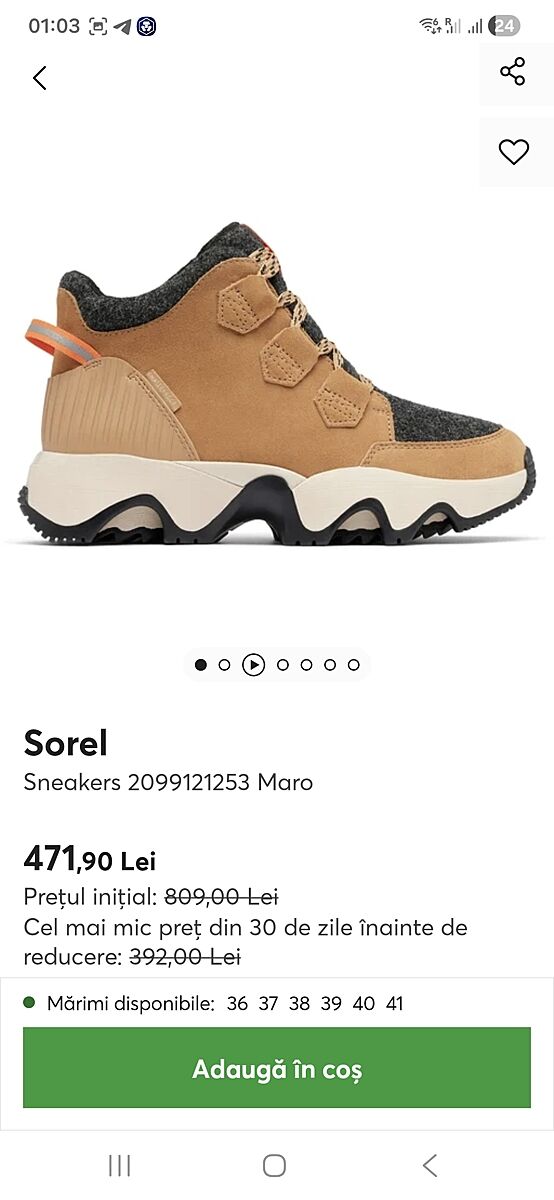
Task: Play the product video indicator
Action: 253,665
